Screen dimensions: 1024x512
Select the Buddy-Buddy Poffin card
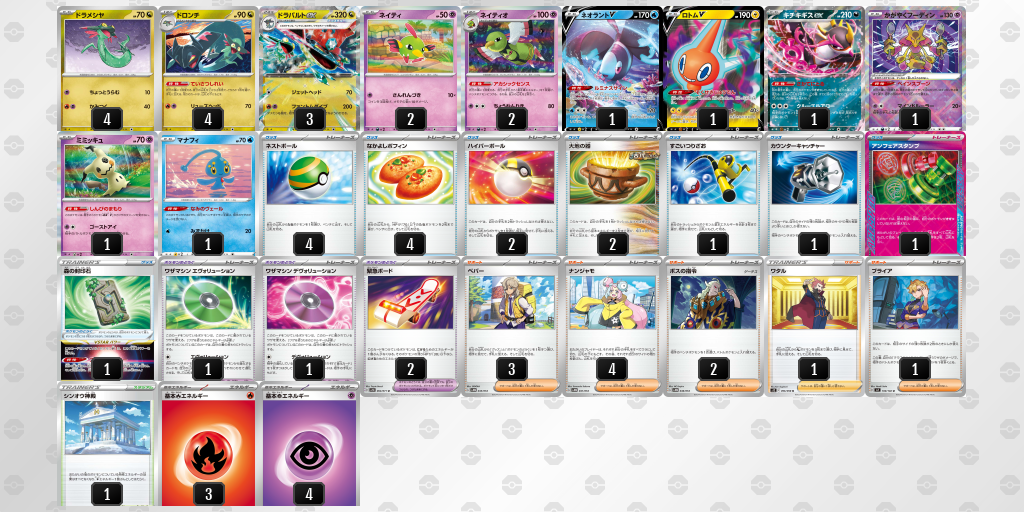410,194
